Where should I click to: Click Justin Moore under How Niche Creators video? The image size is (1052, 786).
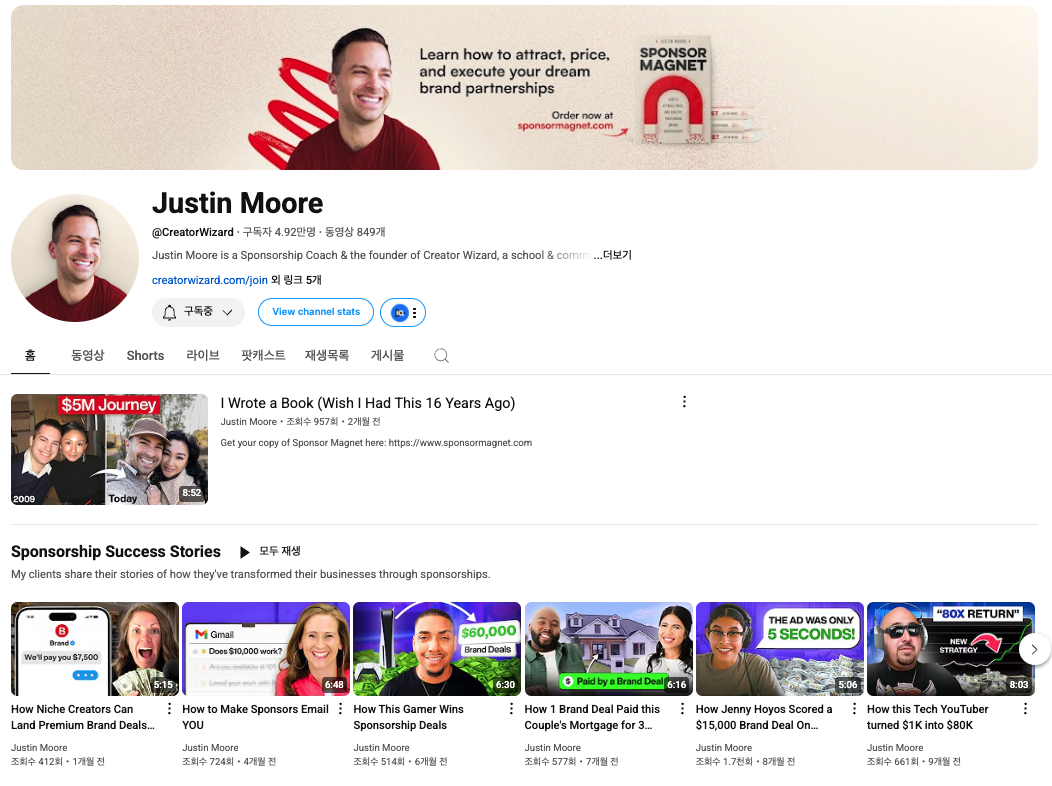pyautogui.click(x=39, y=748)
